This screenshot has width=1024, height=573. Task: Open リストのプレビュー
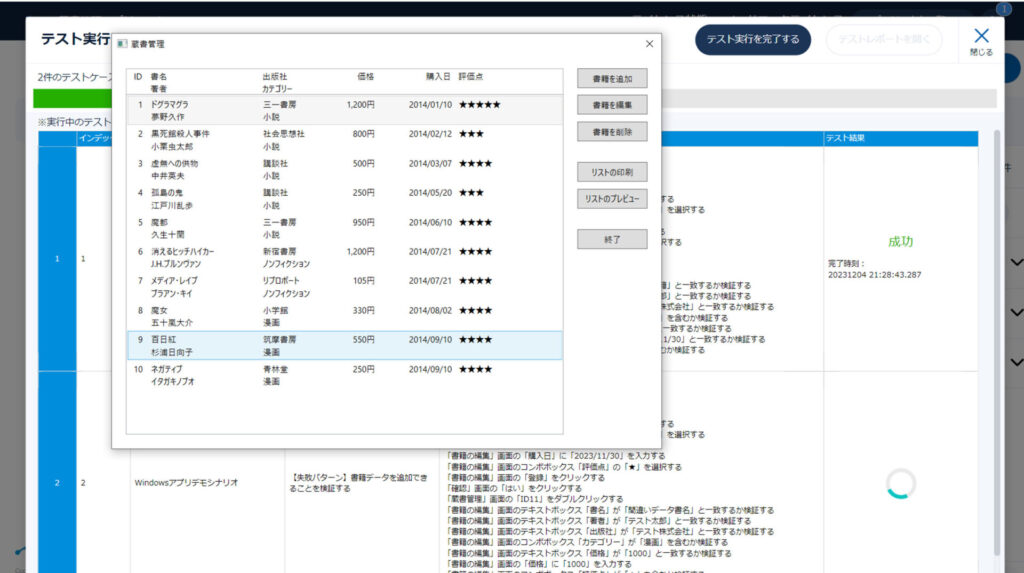tap(612, 200)
